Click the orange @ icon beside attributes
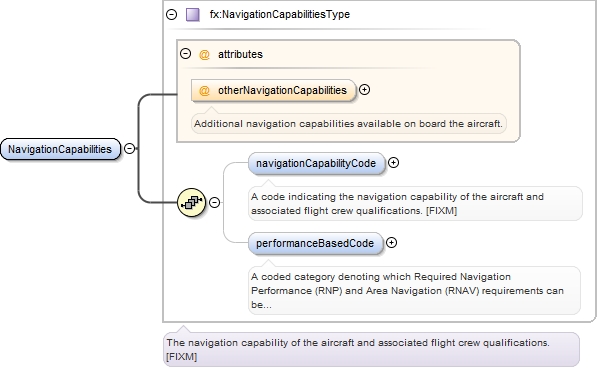Image resolution: width=598 pixels, height=370 pixels. 204,55
